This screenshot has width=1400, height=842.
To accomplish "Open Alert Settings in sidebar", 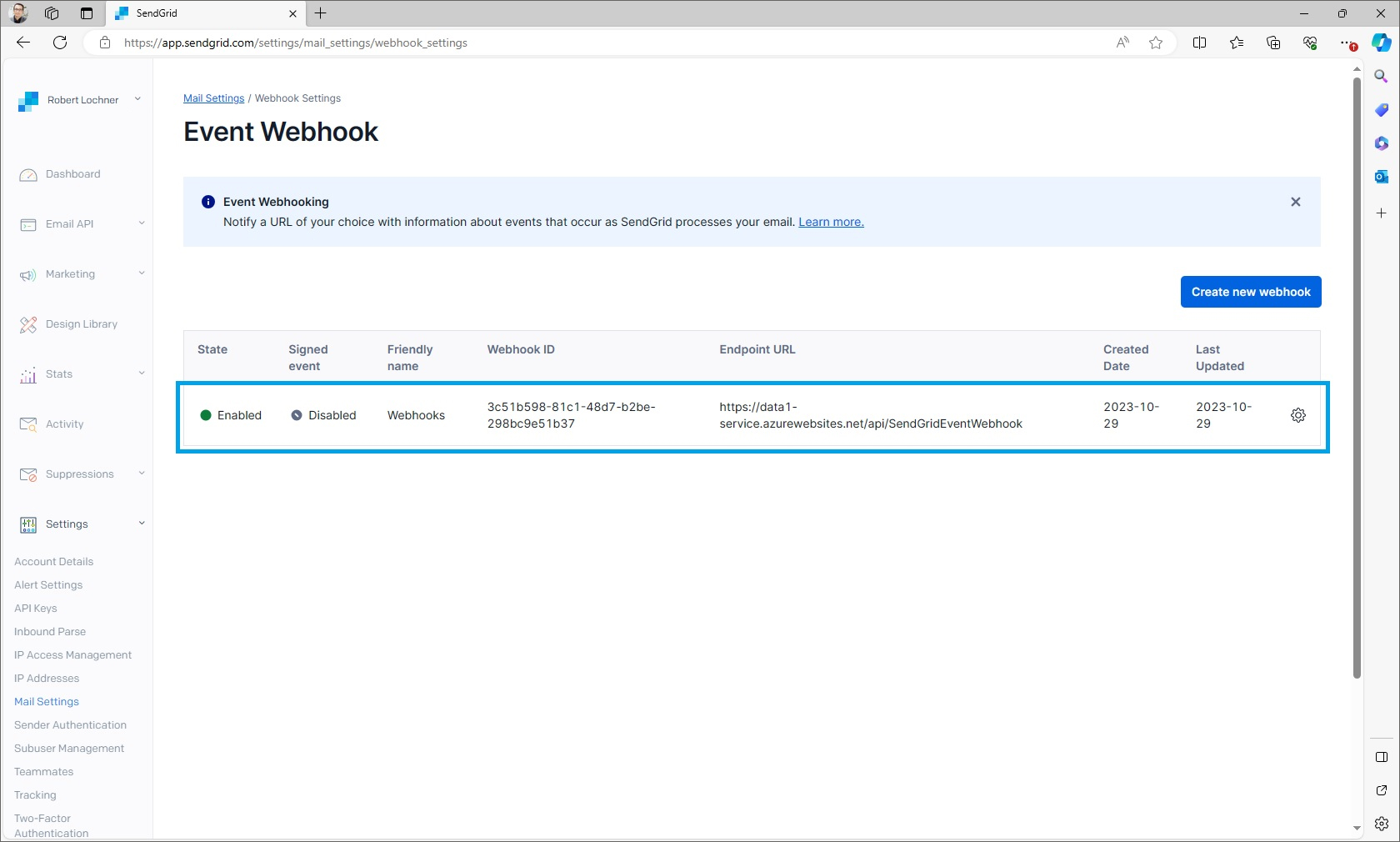I will 48,585.
